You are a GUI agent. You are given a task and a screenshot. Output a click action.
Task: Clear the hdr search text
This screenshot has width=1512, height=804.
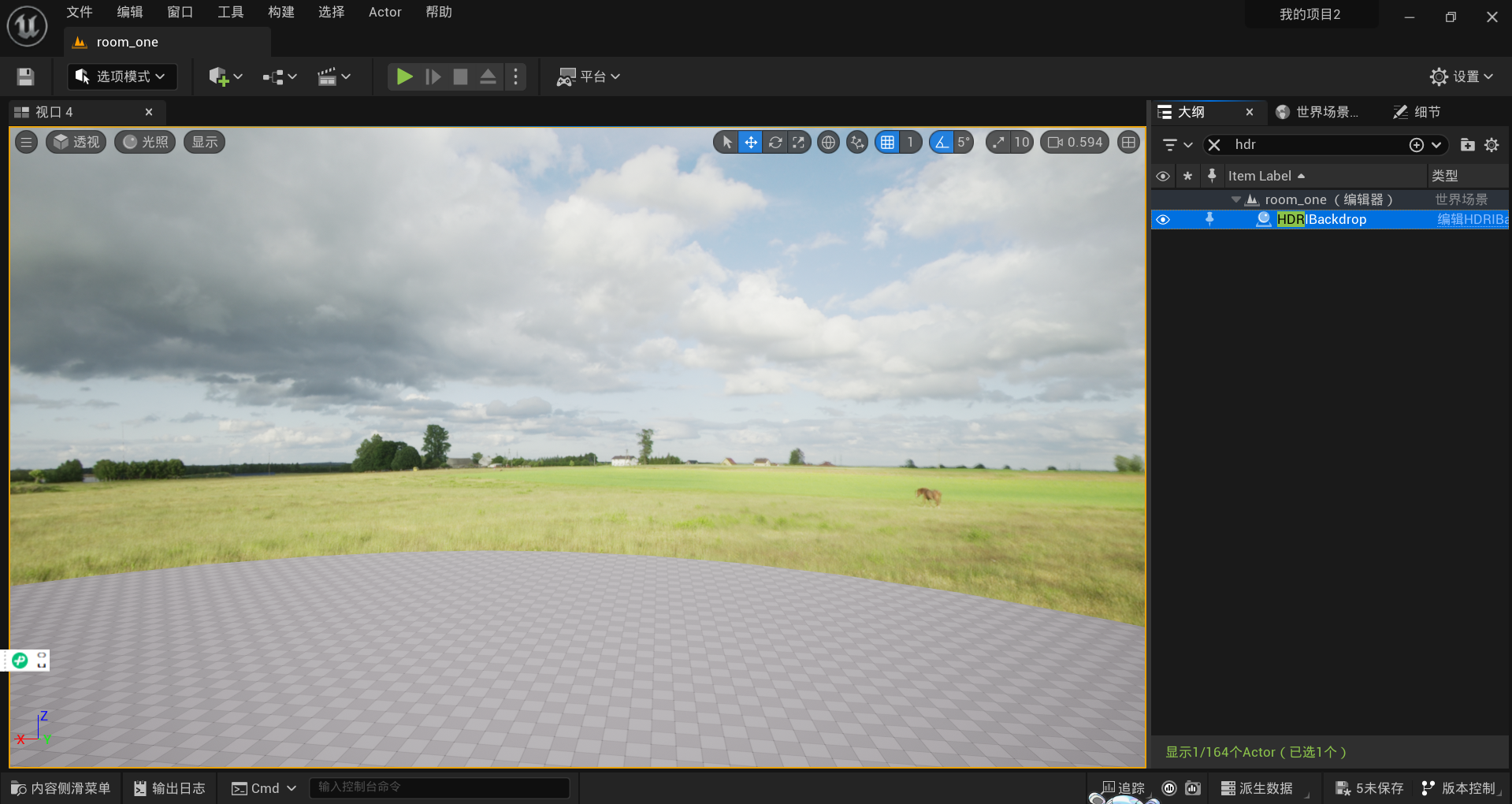click(x=1214, y=144)
